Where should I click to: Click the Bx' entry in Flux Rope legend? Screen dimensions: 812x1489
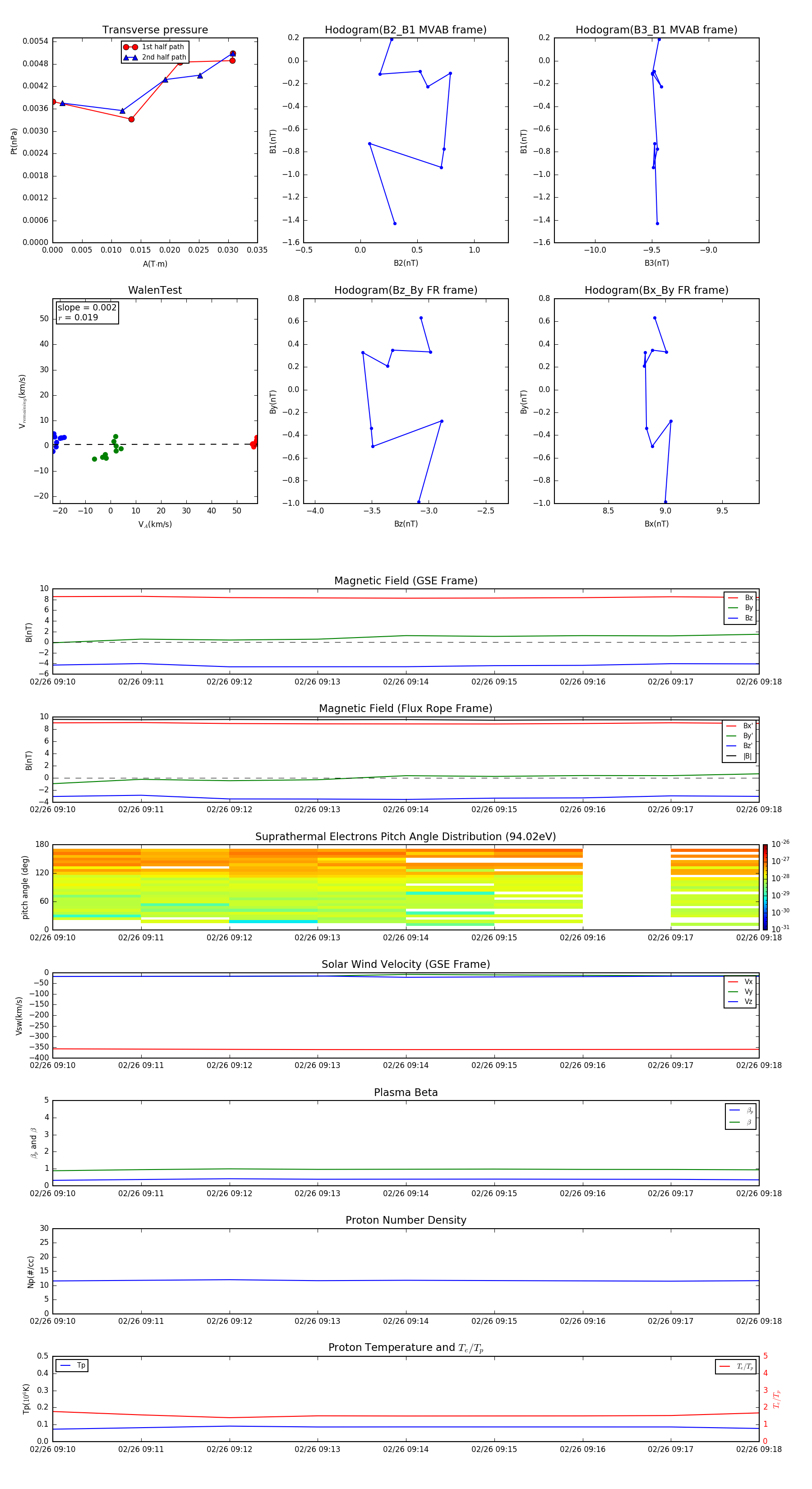740,726
